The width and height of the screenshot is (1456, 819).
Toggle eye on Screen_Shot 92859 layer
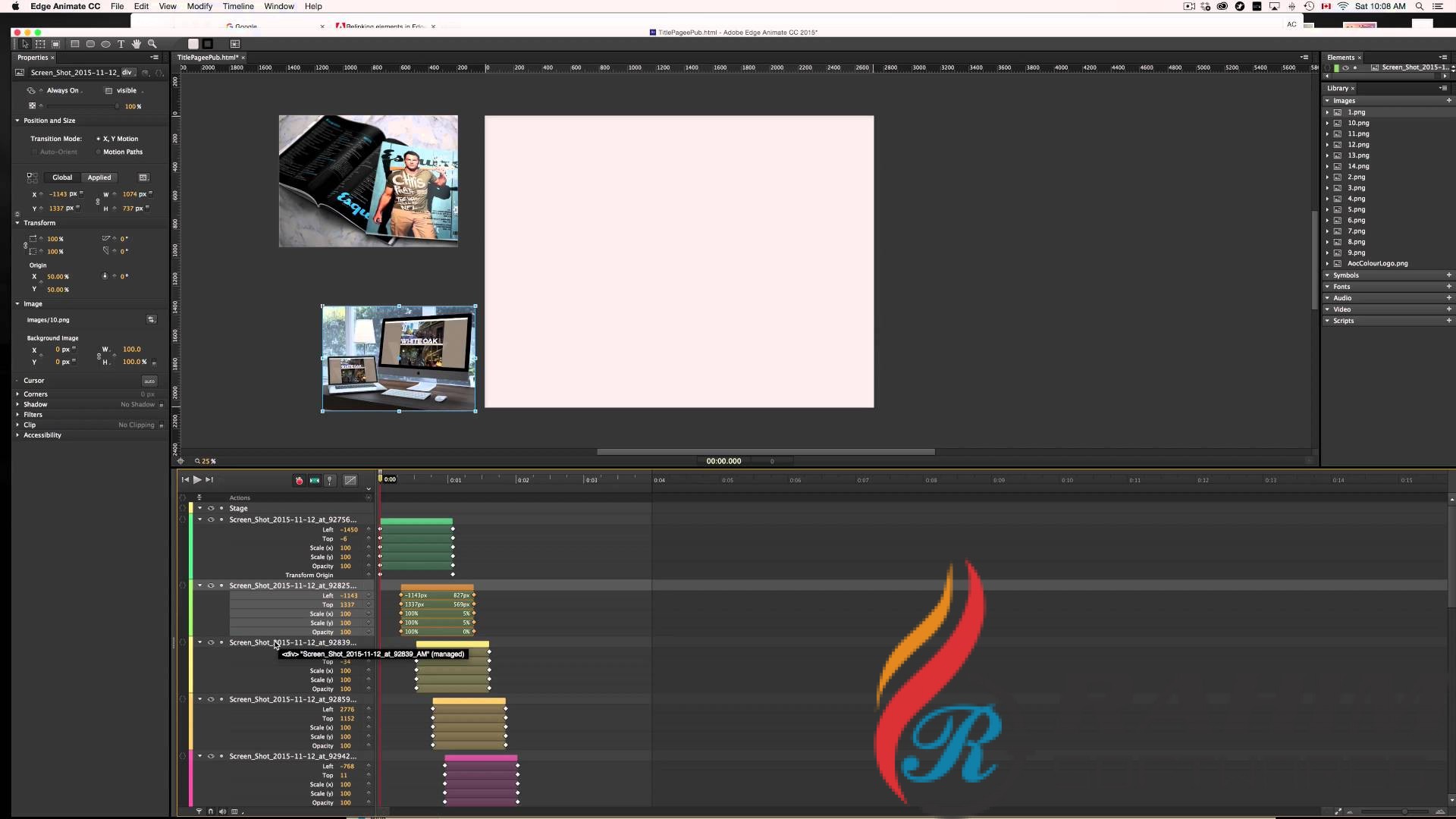211,699
